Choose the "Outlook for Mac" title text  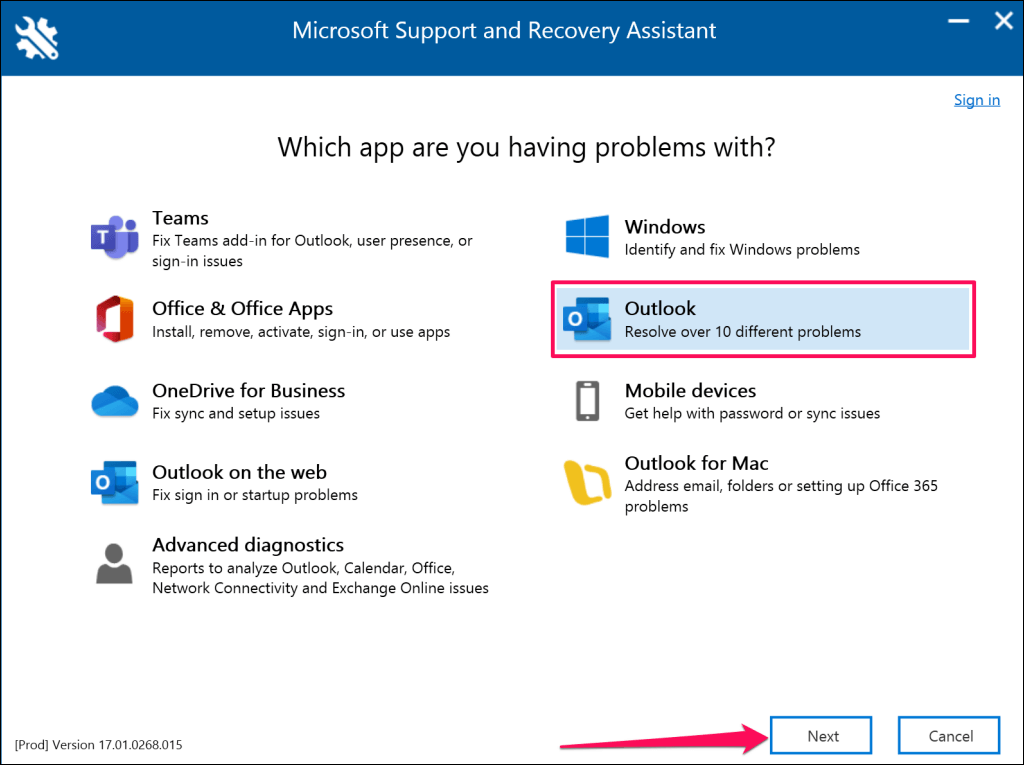point(696,463)
